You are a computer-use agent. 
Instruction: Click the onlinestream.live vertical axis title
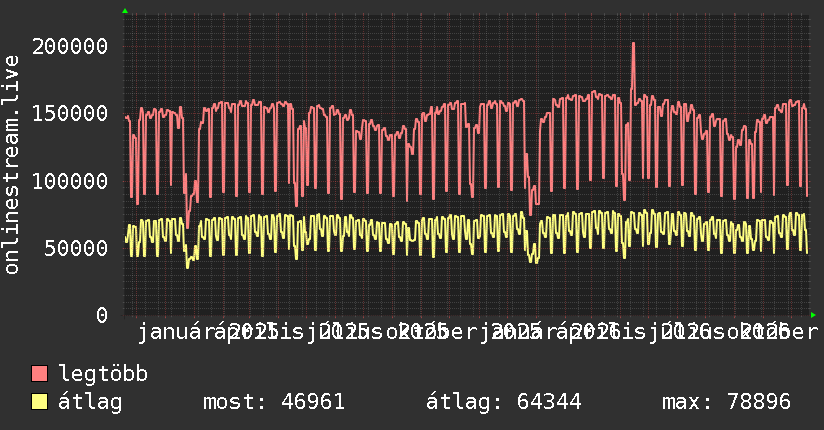tap(11, 165)
